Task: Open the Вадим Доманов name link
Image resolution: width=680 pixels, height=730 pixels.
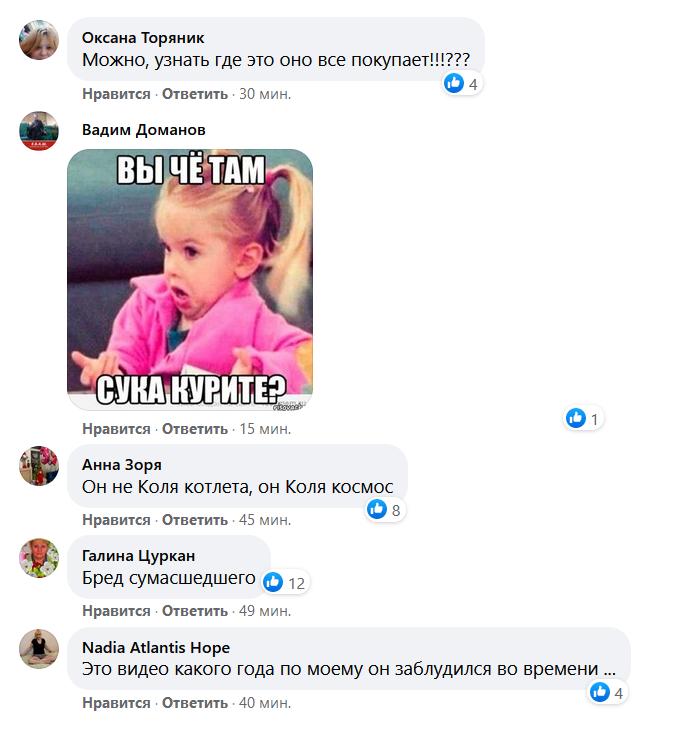Action: [x=144, y=129]
